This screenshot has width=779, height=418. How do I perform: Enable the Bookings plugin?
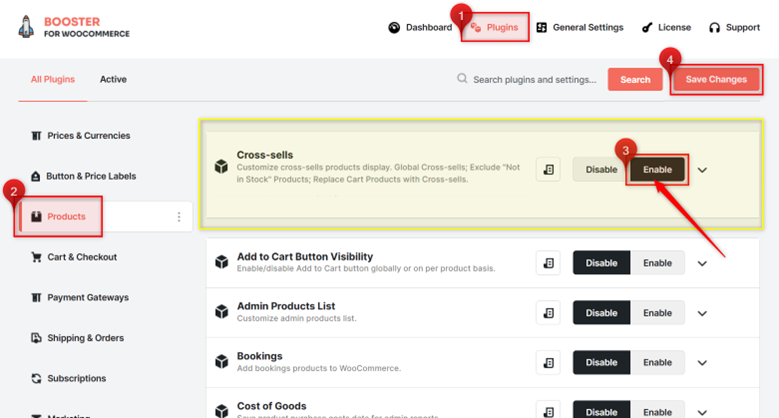pyautogui.click(x=657, y=362)
